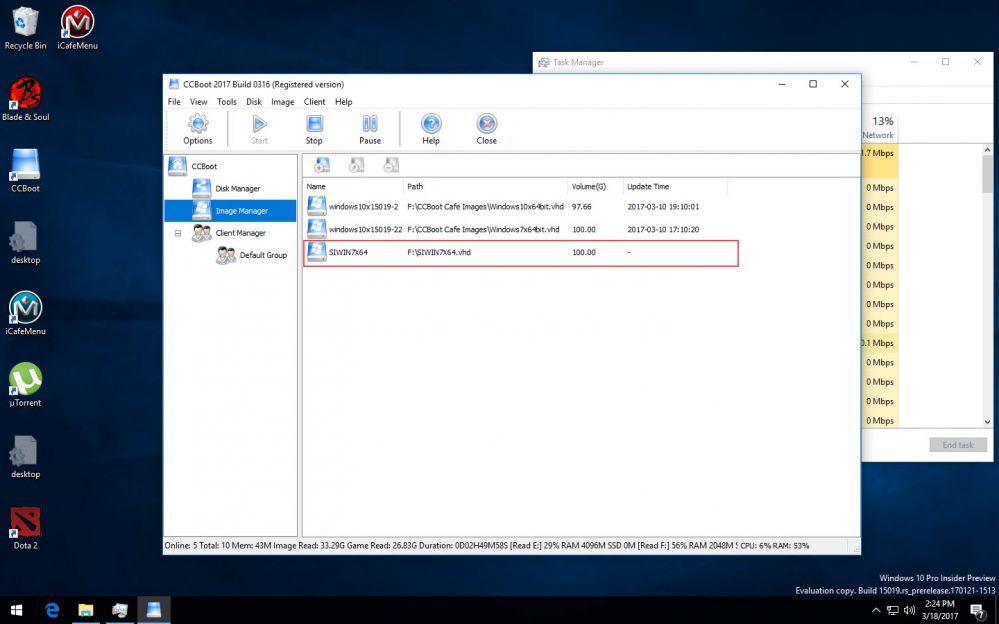
Task: Select the windows10x15019-2 image row
Action: click(516, 207)
